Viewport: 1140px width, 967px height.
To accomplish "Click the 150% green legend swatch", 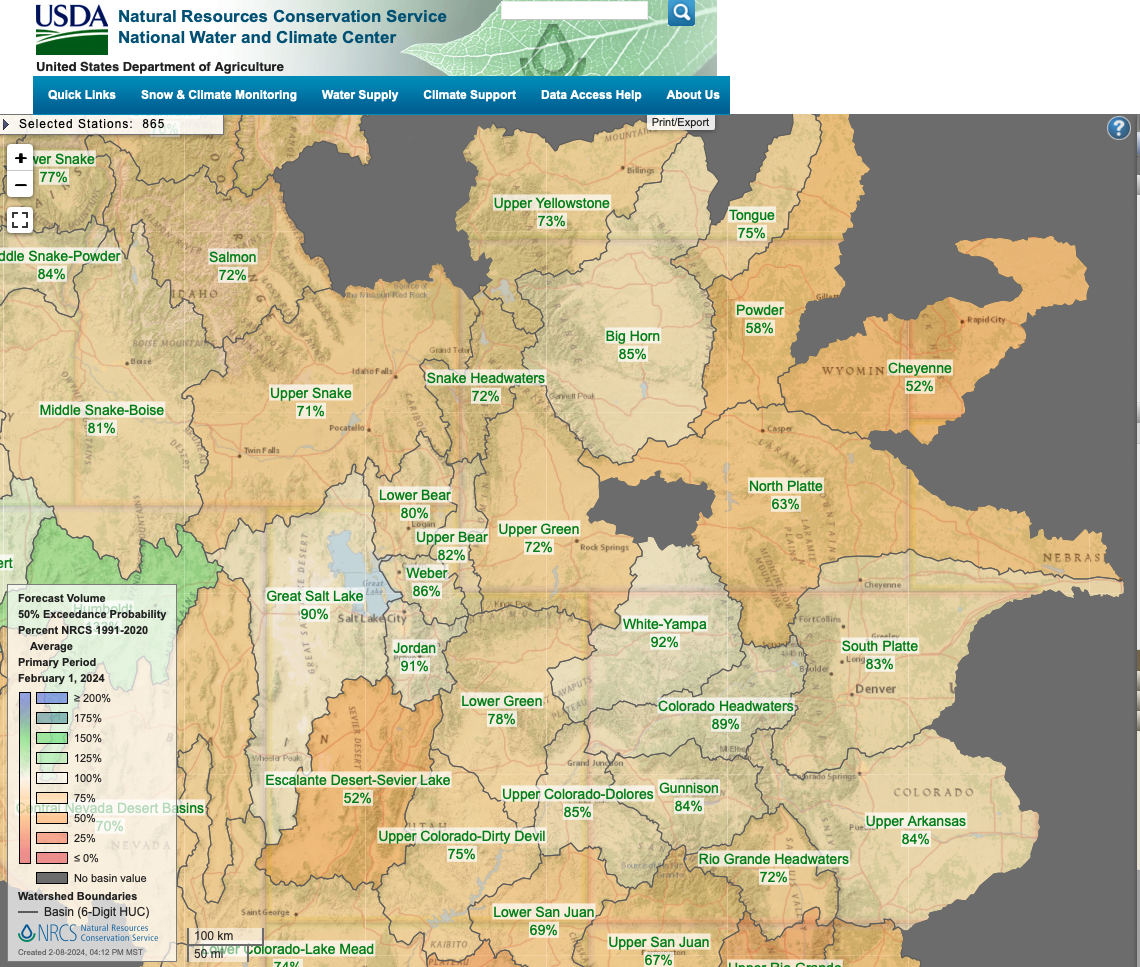I will click(52, 738).
